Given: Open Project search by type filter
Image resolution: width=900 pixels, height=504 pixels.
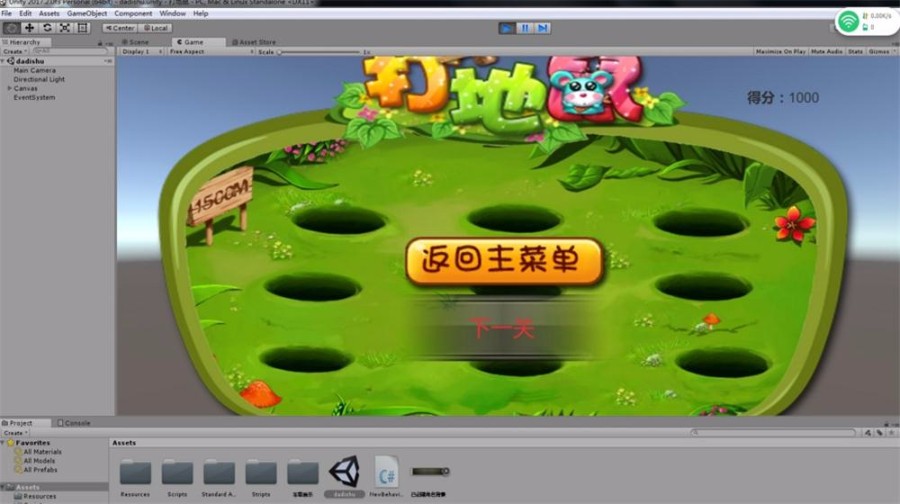Looking at the screenshot, I should [x=868, y=433].
